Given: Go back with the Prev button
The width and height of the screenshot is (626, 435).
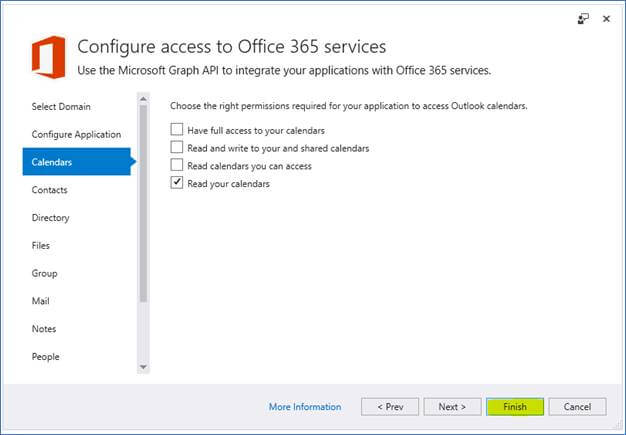Looking at the screenshot, I should click(390, 407).
